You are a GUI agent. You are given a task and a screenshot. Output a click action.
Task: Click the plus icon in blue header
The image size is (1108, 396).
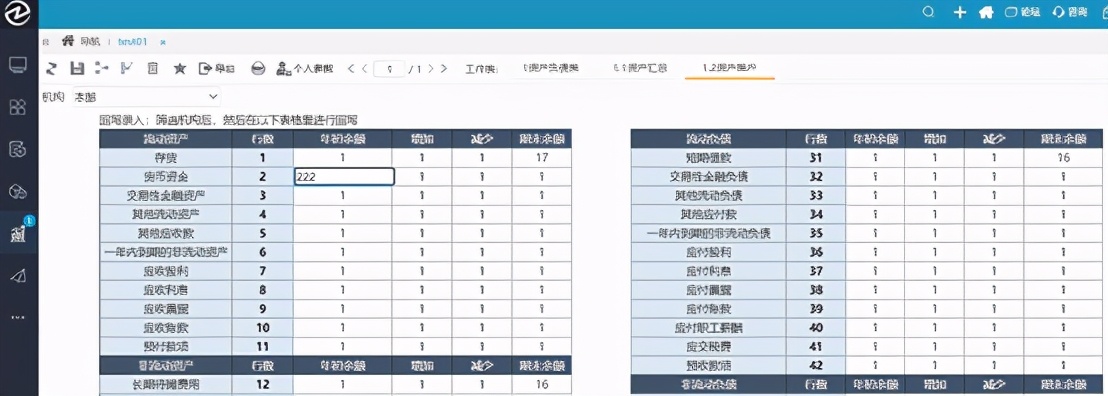959,12
